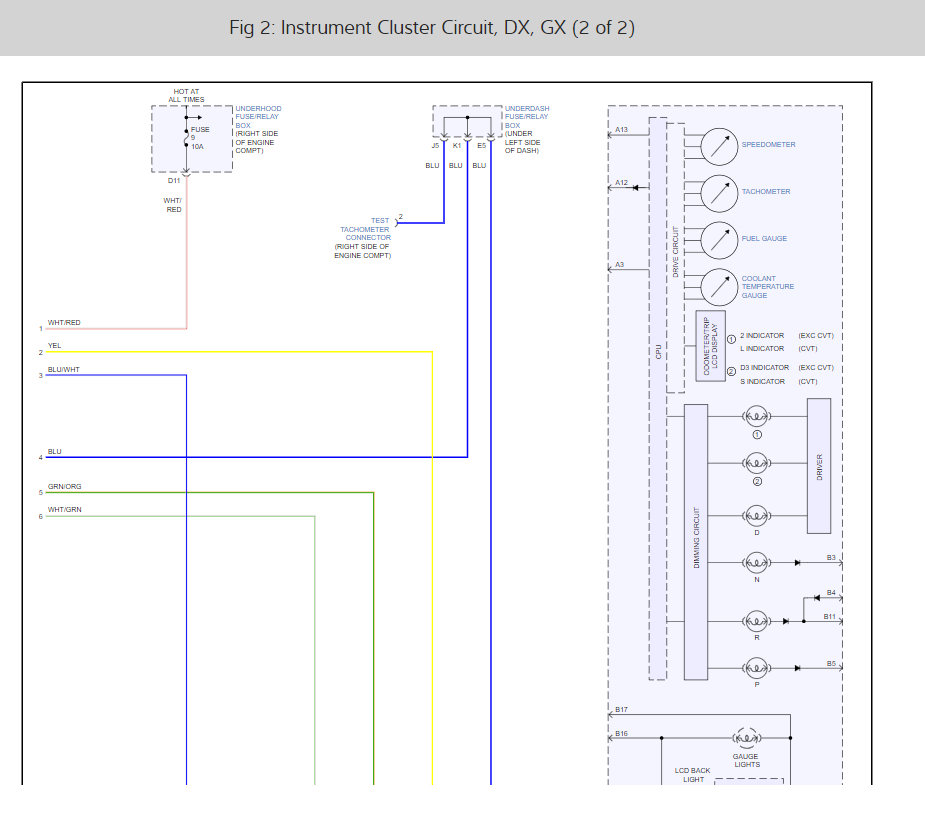The width and height of the screenshot is (925, 816).
Task: Click the UNDERDASH FUSE/RELAY BOX label
Action: pyautogui.click(x=527, y=117)
